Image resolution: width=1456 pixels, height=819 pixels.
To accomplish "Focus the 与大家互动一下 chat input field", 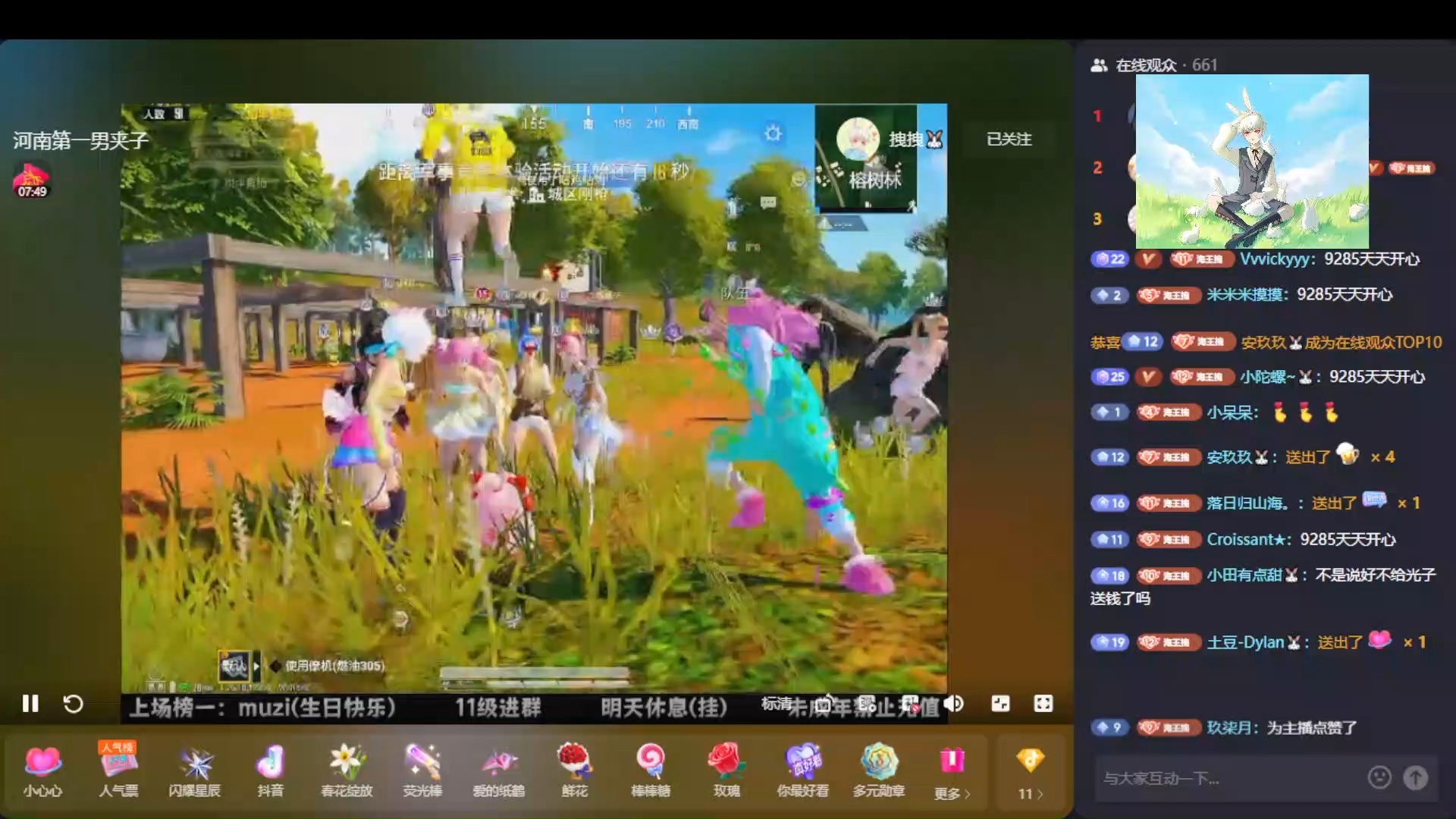I will click(x=1228, y=778).
